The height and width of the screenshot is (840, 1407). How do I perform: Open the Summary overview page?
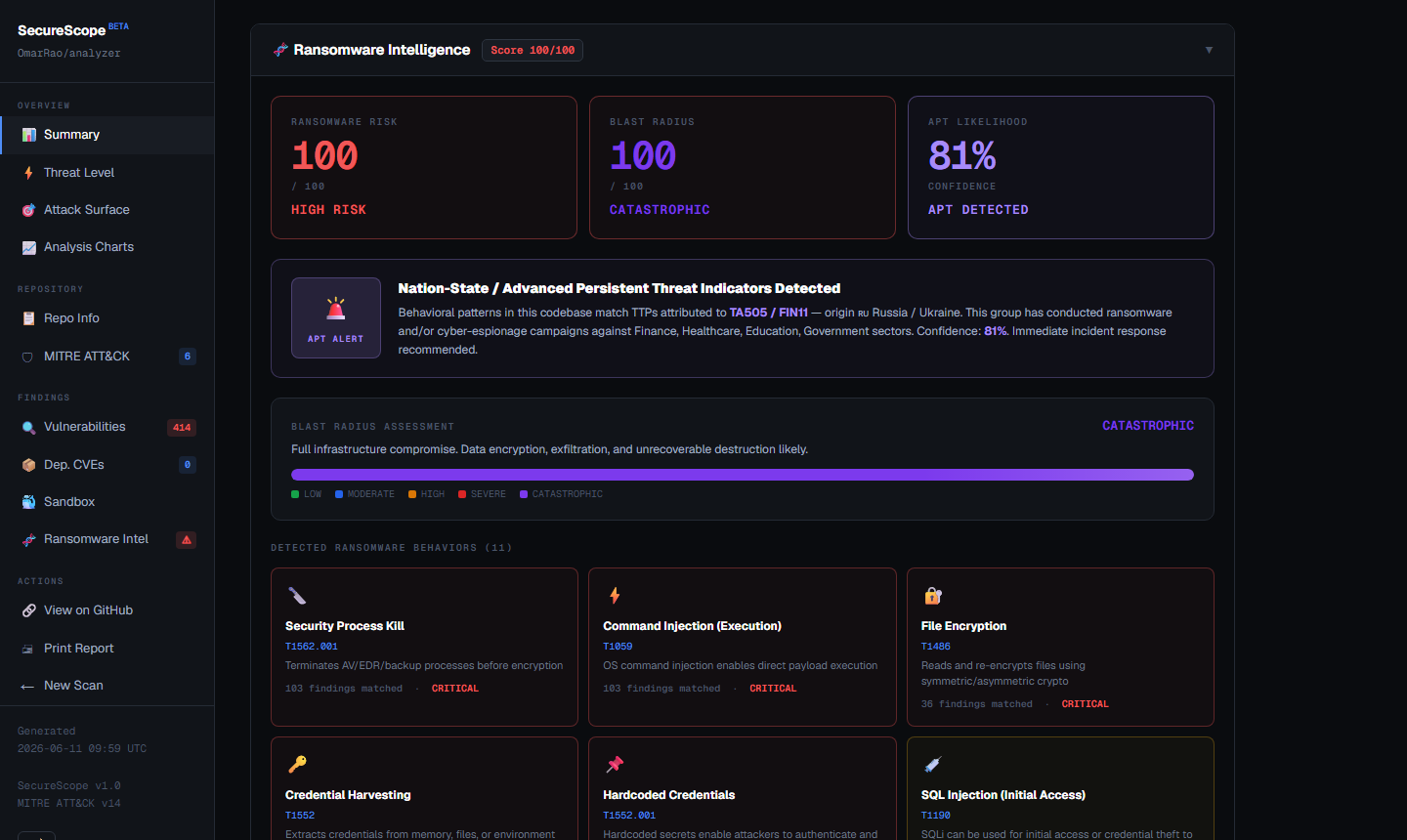pos(107,135)
